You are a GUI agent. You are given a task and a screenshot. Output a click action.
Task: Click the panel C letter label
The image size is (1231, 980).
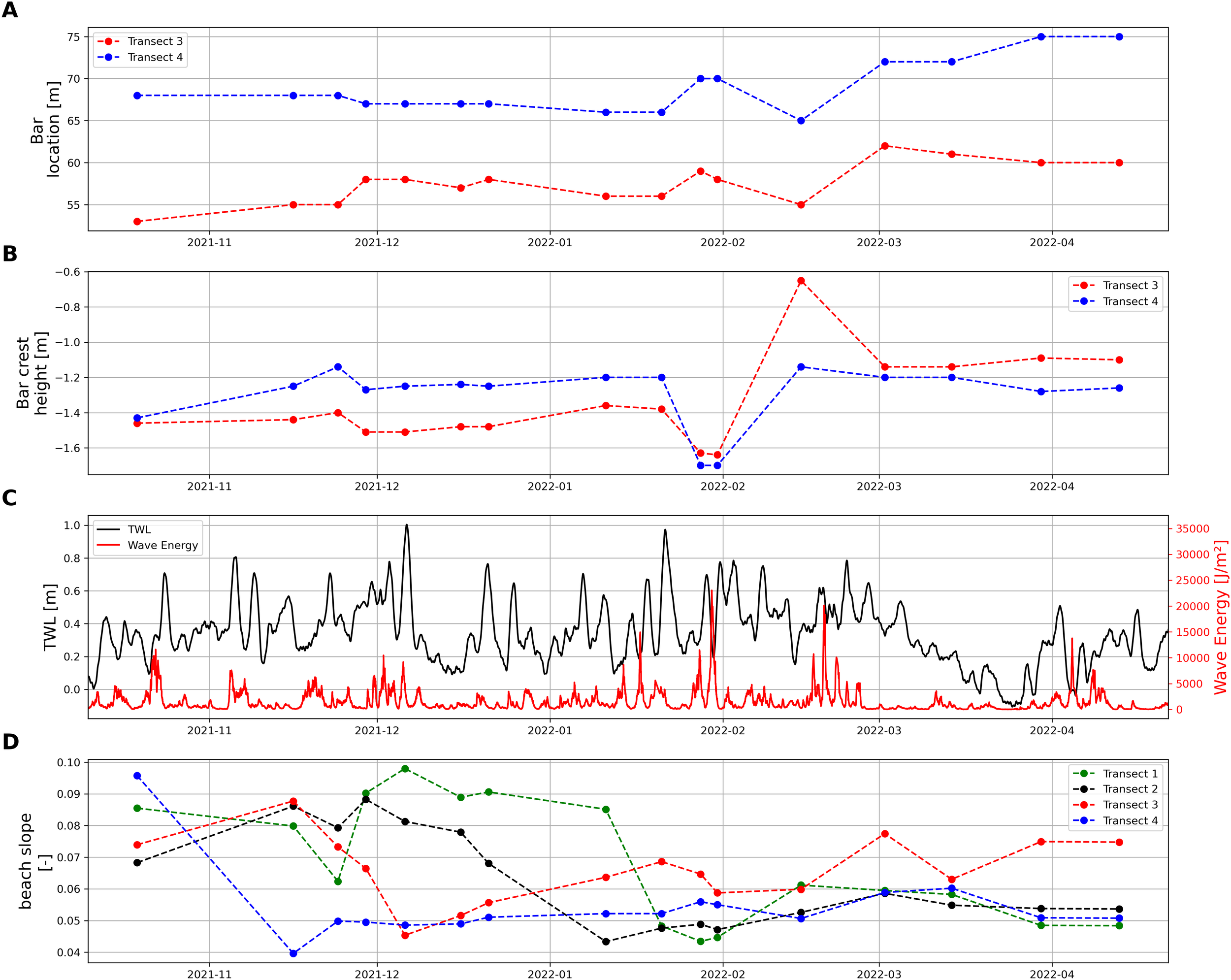point(10,498)
